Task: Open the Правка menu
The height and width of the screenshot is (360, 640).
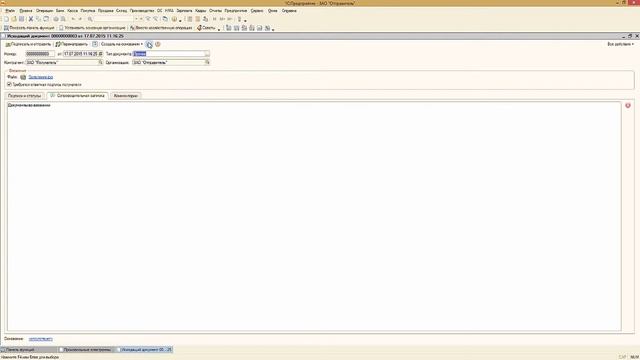Action: (x=26, y=11)
